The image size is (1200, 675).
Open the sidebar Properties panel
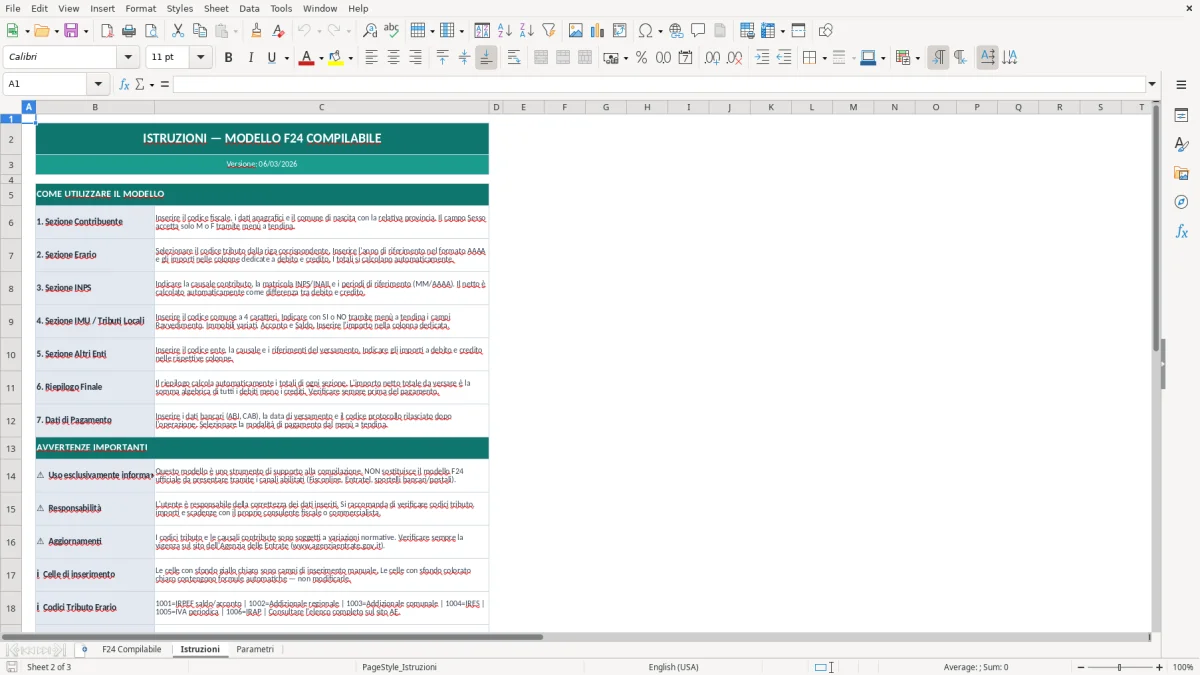tap(1181, 116)
